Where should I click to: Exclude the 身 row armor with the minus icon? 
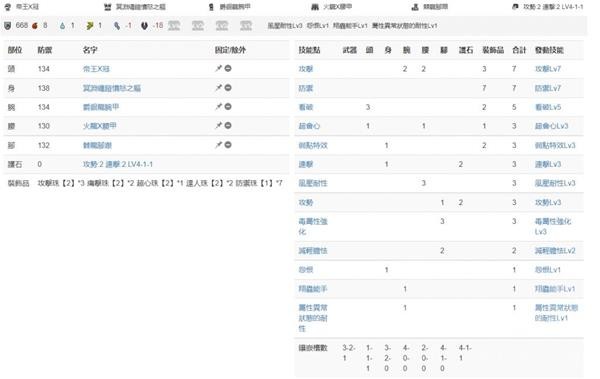pyautogui.click(x=228, y=88)
